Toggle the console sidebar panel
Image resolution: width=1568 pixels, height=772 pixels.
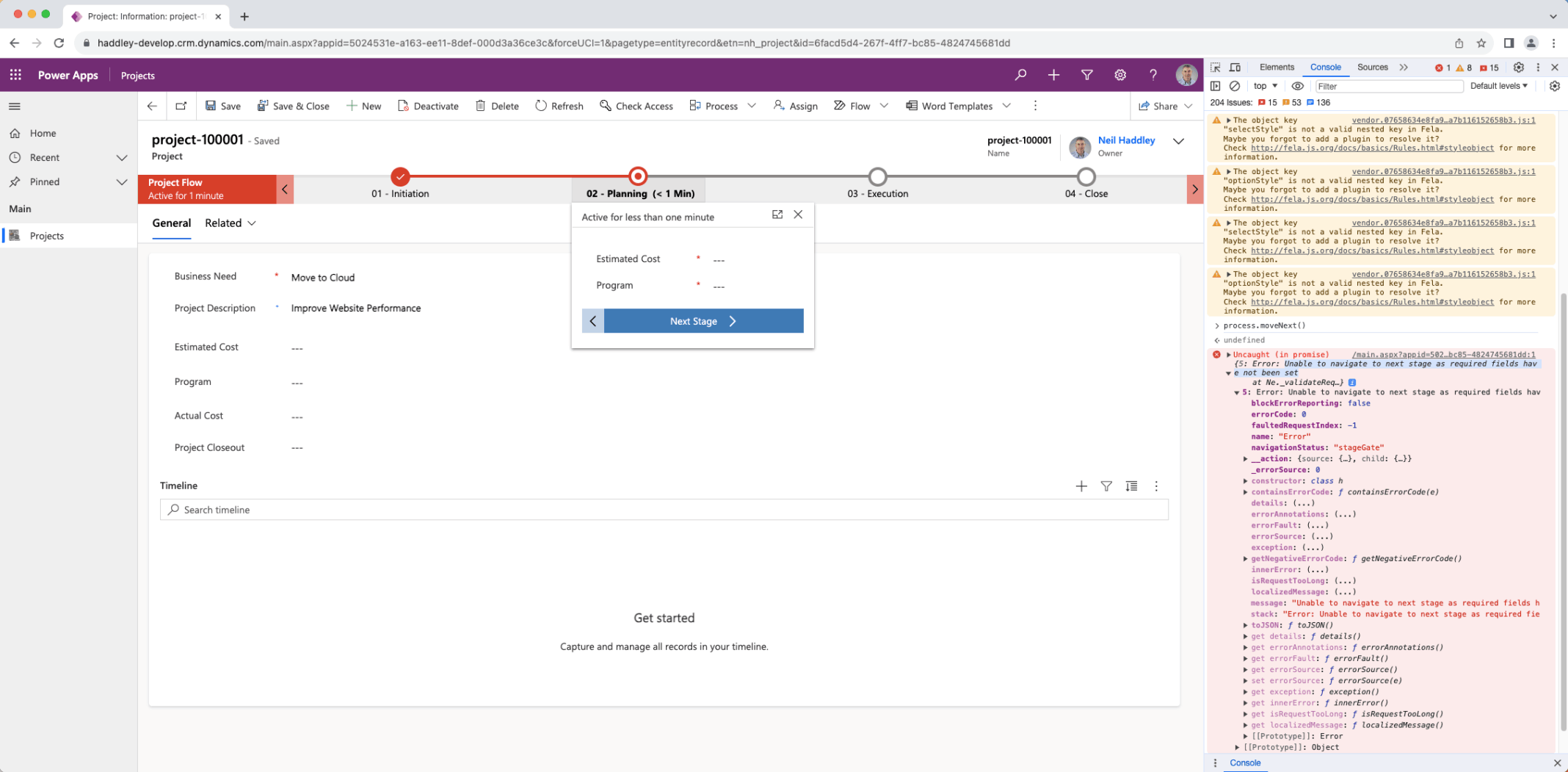coord(1216,86)
